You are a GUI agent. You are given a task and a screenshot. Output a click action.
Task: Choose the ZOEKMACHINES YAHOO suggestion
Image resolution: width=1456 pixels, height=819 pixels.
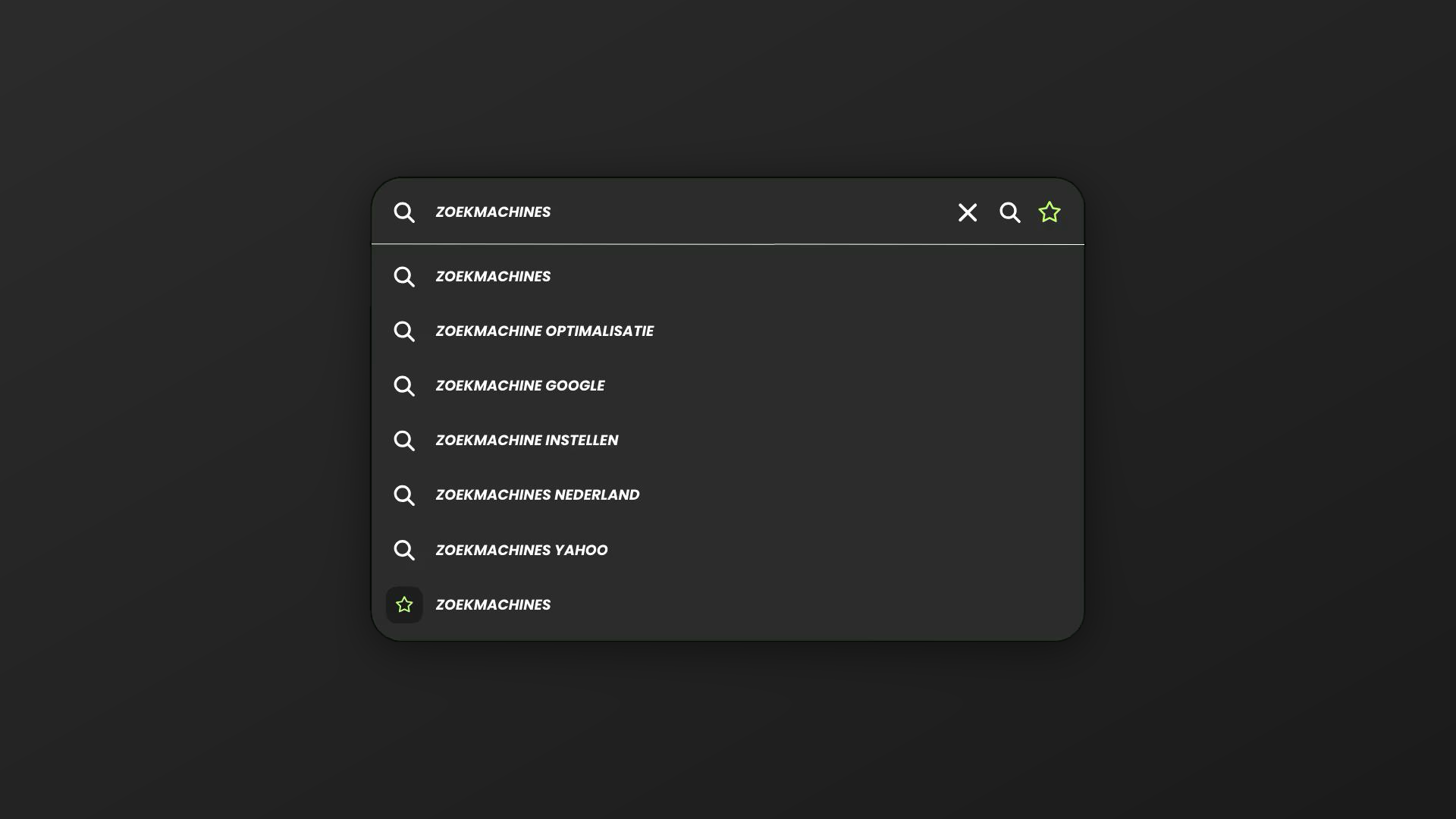728,550
